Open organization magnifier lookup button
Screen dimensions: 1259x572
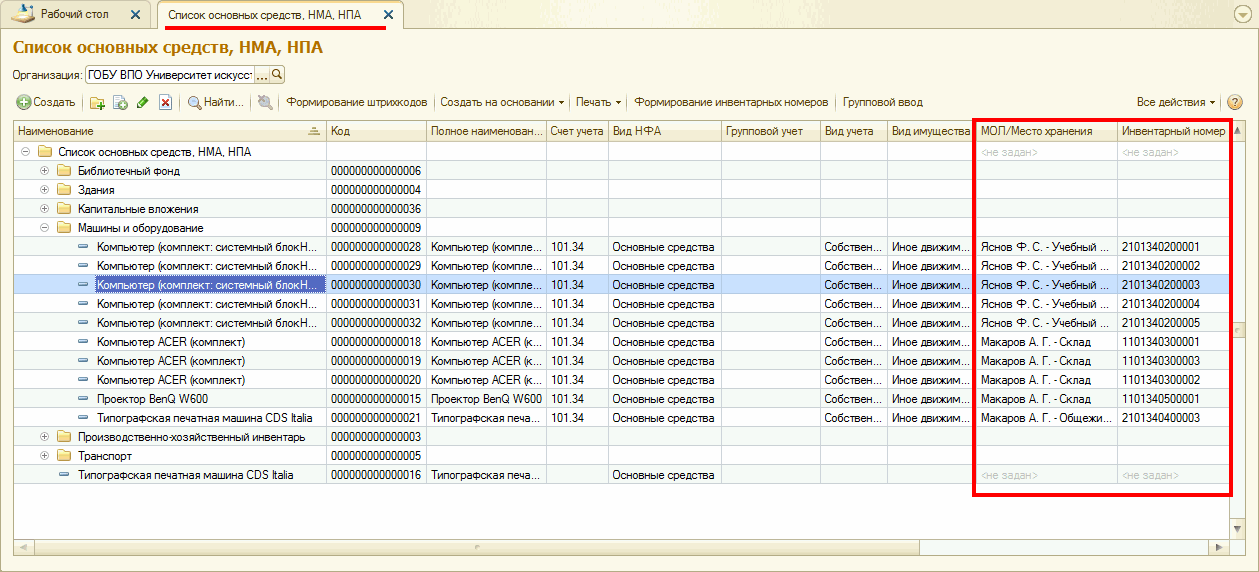[278, 75]
